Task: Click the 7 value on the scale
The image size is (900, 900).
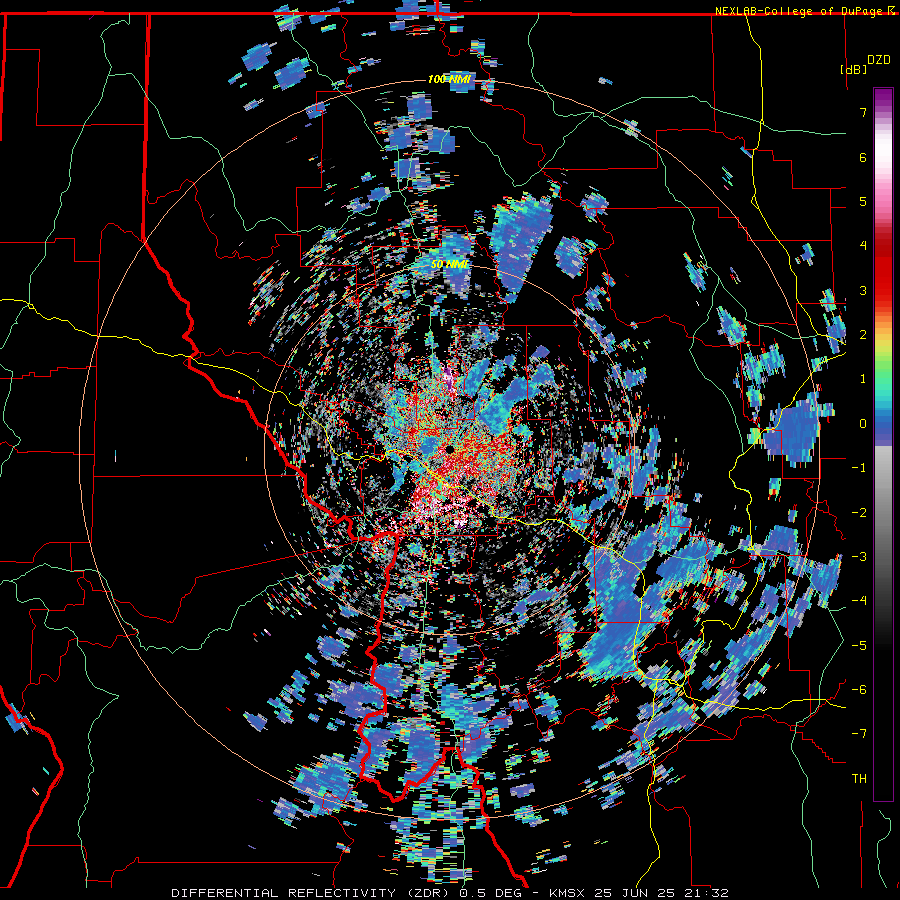Action: [x=863, y=112]
